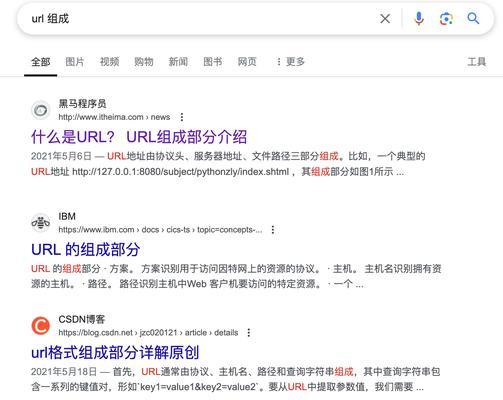Start voice search with microphone icon
The image size is (503, 400).
(x=419, y=19)
